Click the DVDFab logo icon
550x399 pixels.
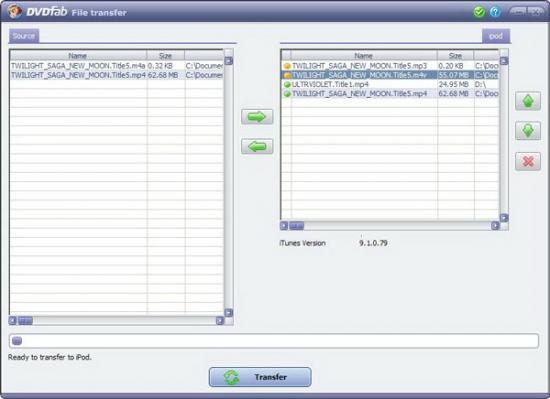(x=14, y=11)
